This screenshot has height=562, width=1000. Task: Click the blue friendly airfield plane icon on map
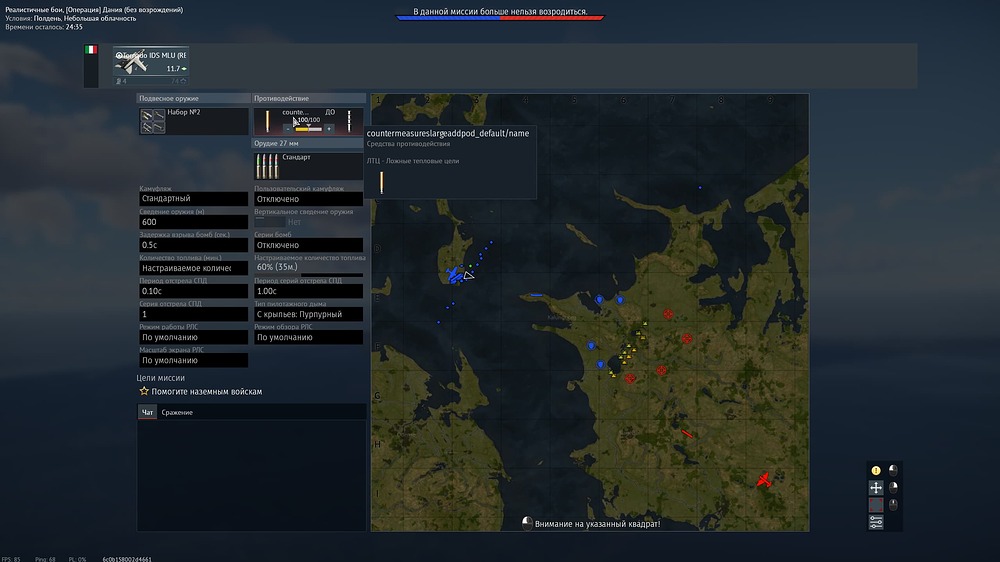(453, 275)
